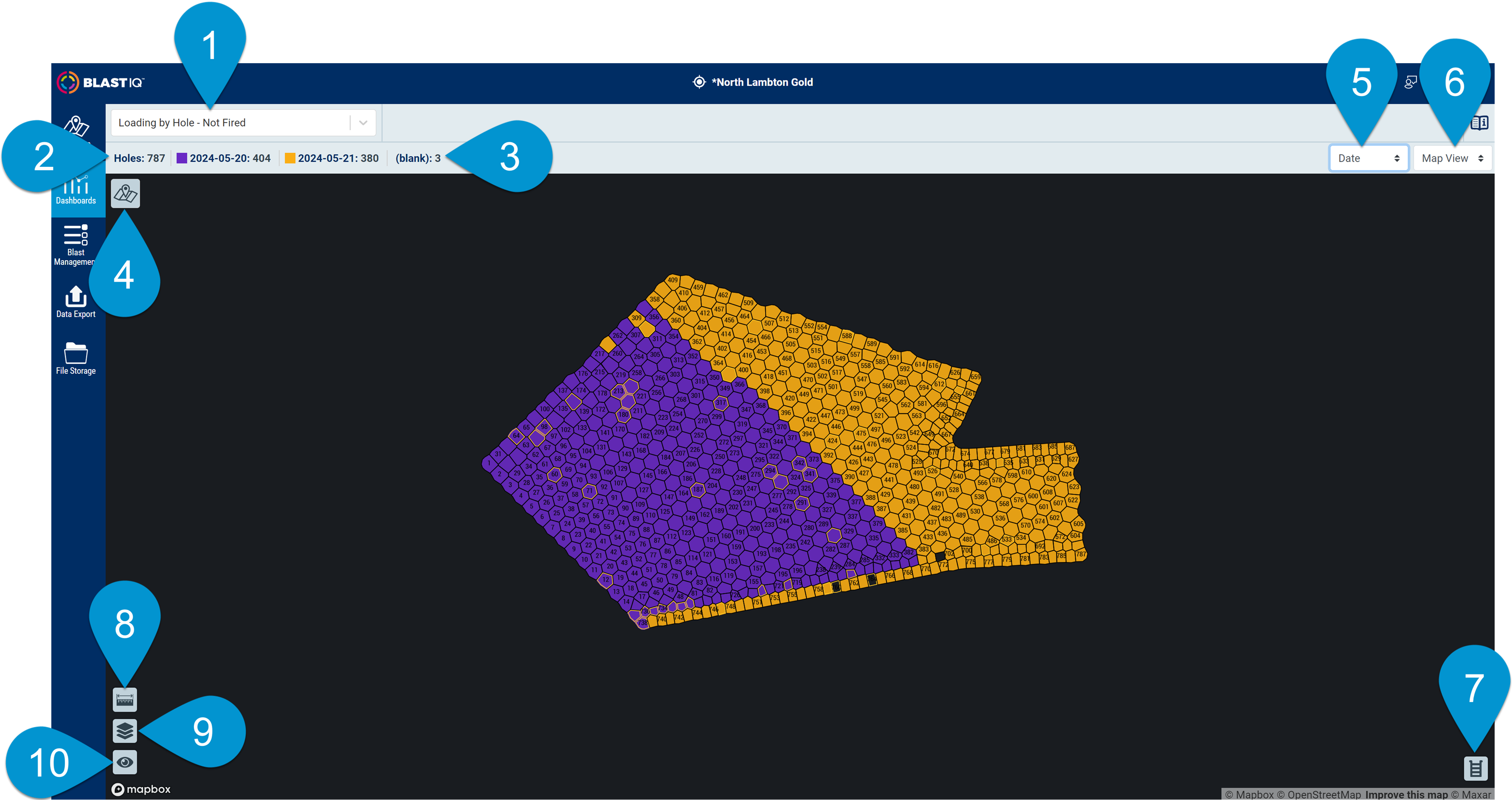The height and width of the screenshot is (800, 1512).
Task: Click the (blank): 3 legend entry
Action: (x=418, y=158)
